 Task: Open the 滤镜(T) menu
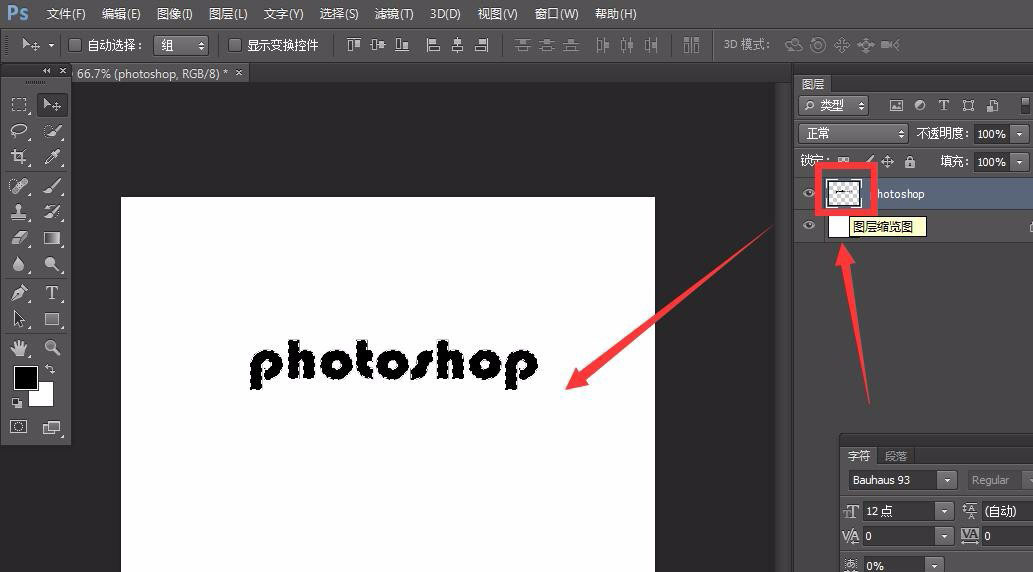coord(394,13)
